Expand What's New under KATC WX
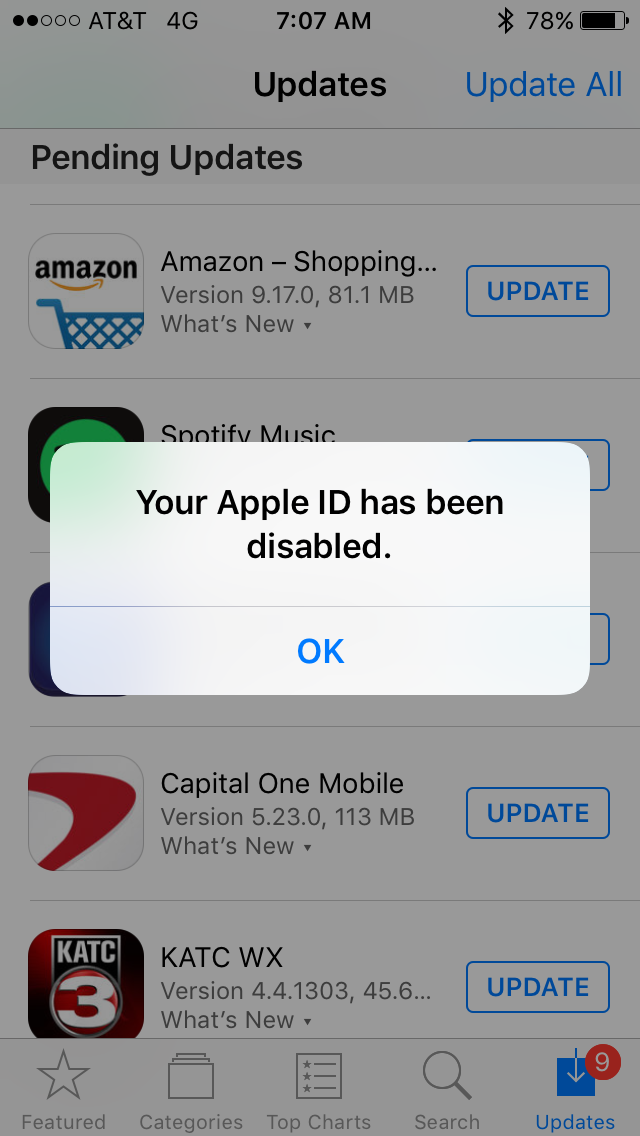 point(236,1019)
